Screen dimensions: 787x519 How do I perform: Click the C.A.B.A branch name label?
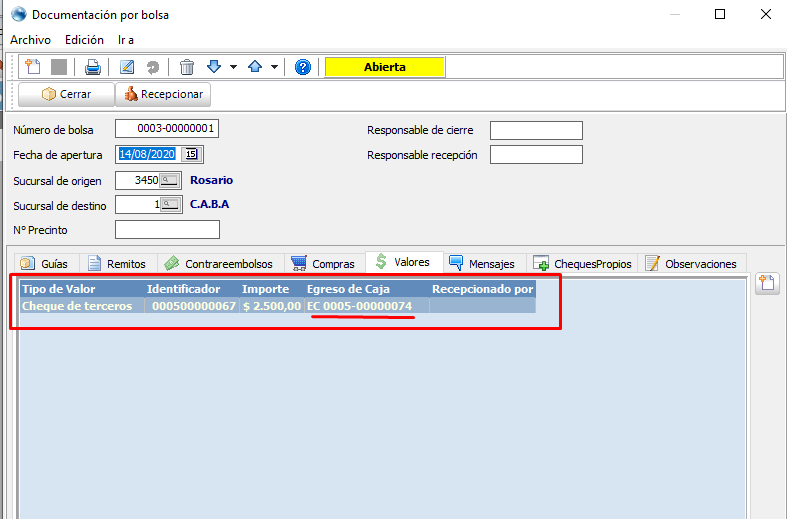tap(209, 204)
